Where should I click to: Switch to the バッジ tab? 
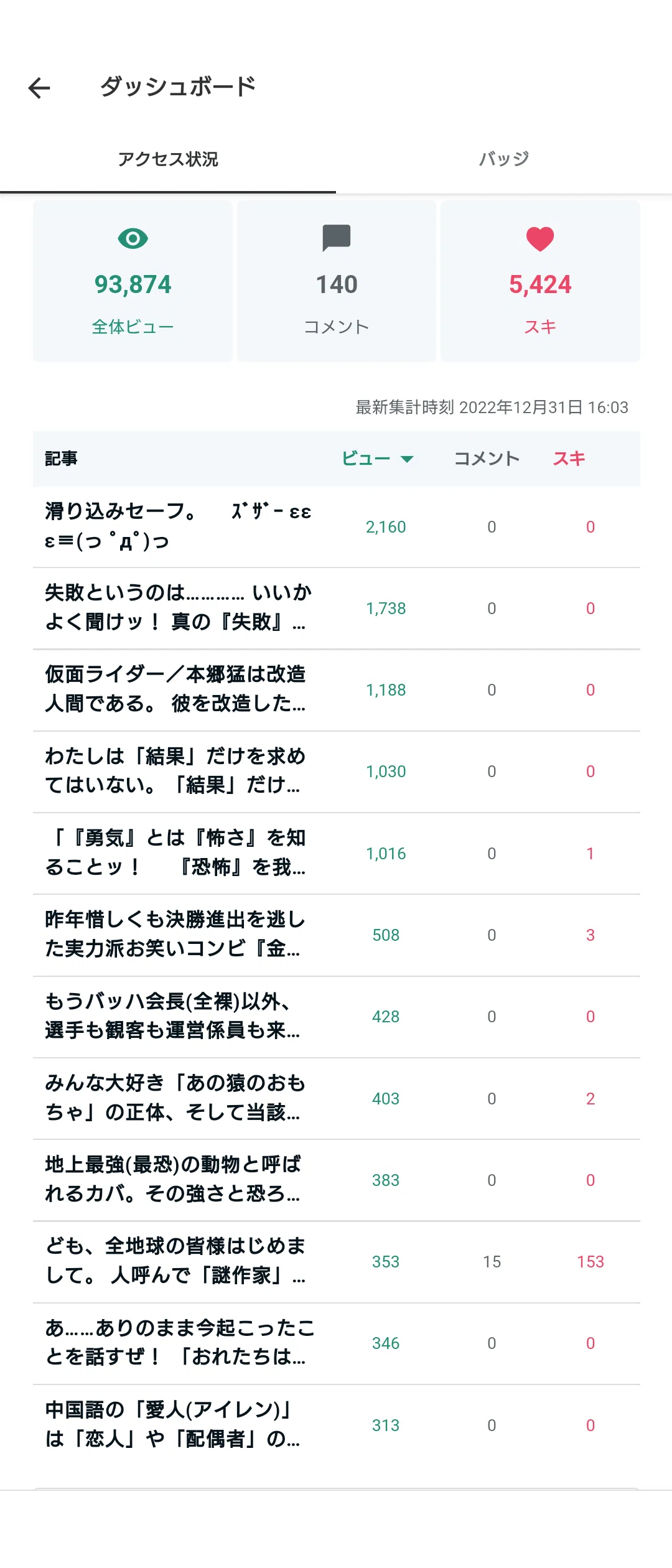504,159
